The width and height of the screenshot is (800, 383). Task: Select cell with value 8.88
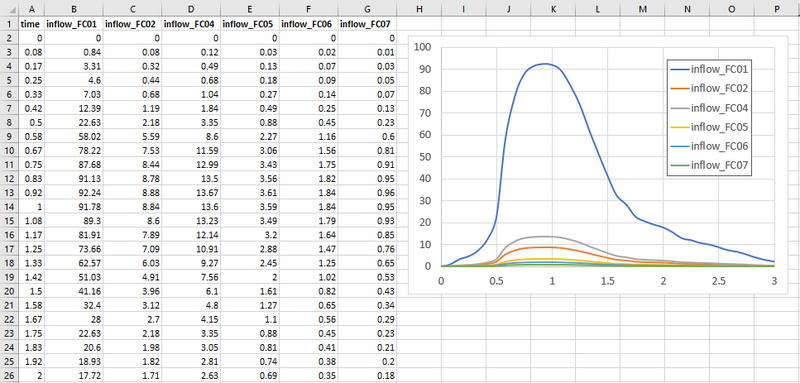(x=133, y=194)
